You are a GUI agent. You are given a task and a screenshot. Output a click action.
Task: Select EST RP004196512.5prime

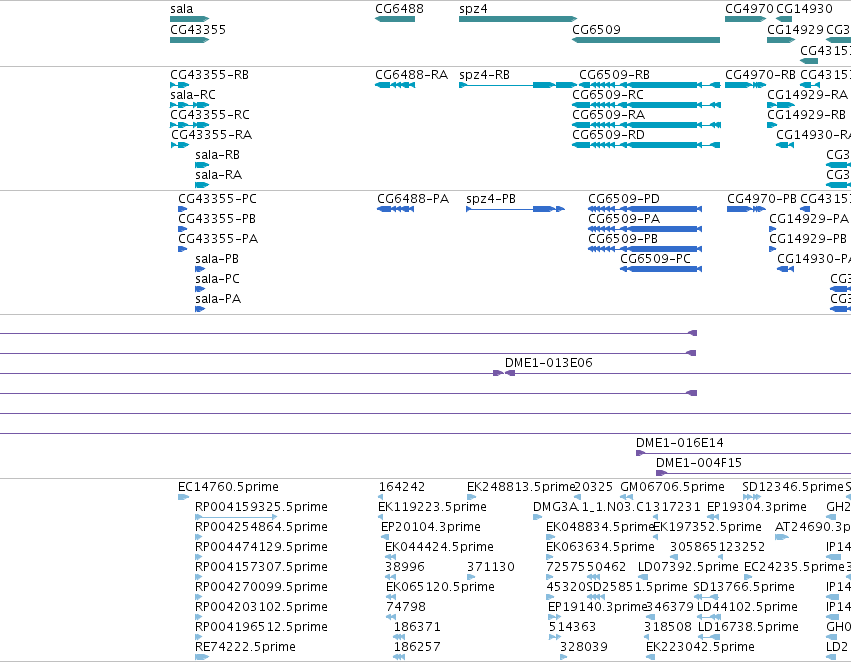199,638
